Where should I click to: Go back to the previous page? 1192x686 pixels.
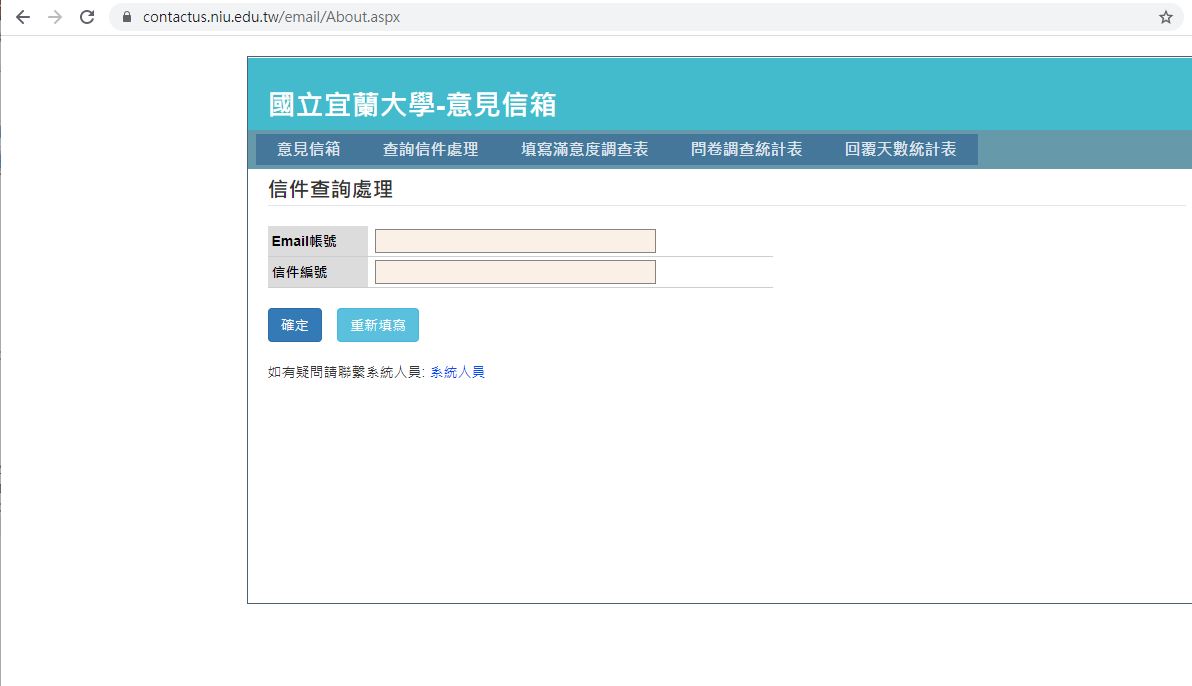pyautogui.click(x=23, y=17)
